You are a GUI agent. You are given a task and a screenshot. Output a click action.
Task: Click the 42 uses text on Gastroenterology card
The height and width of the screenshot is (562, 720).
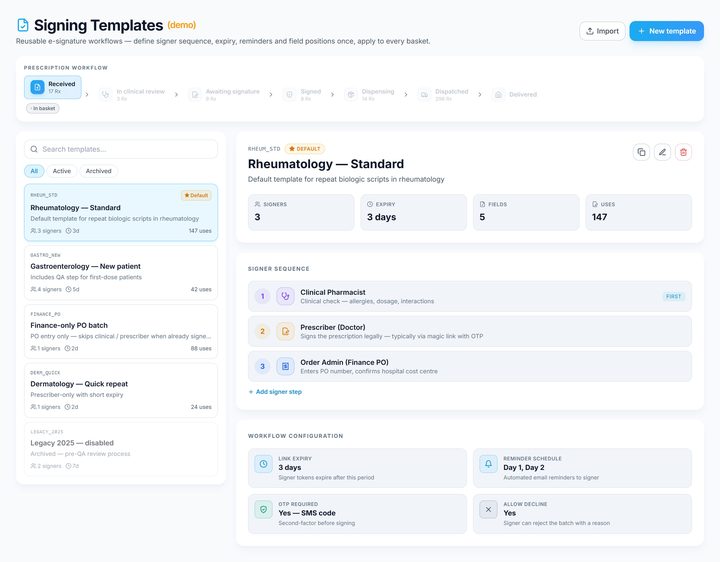click(201, 289)
